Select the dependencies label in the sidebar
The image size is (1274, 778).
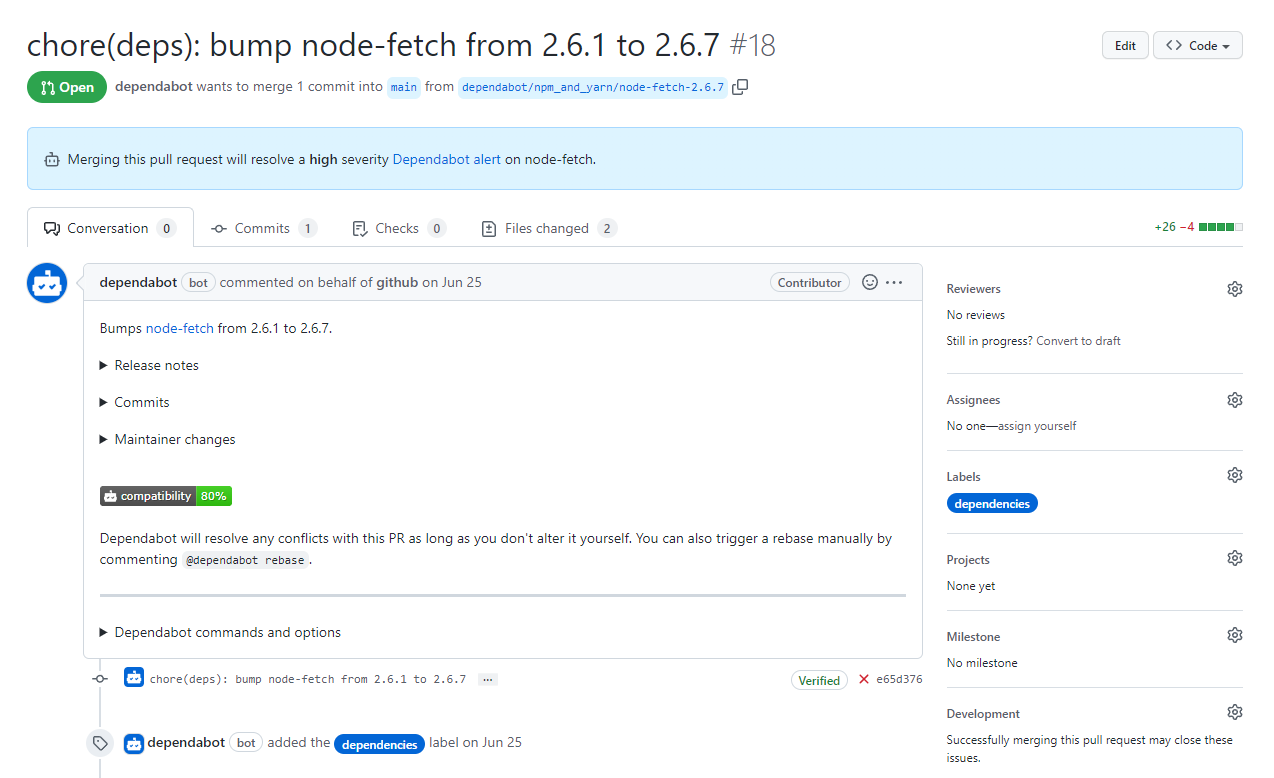[992, 503]
